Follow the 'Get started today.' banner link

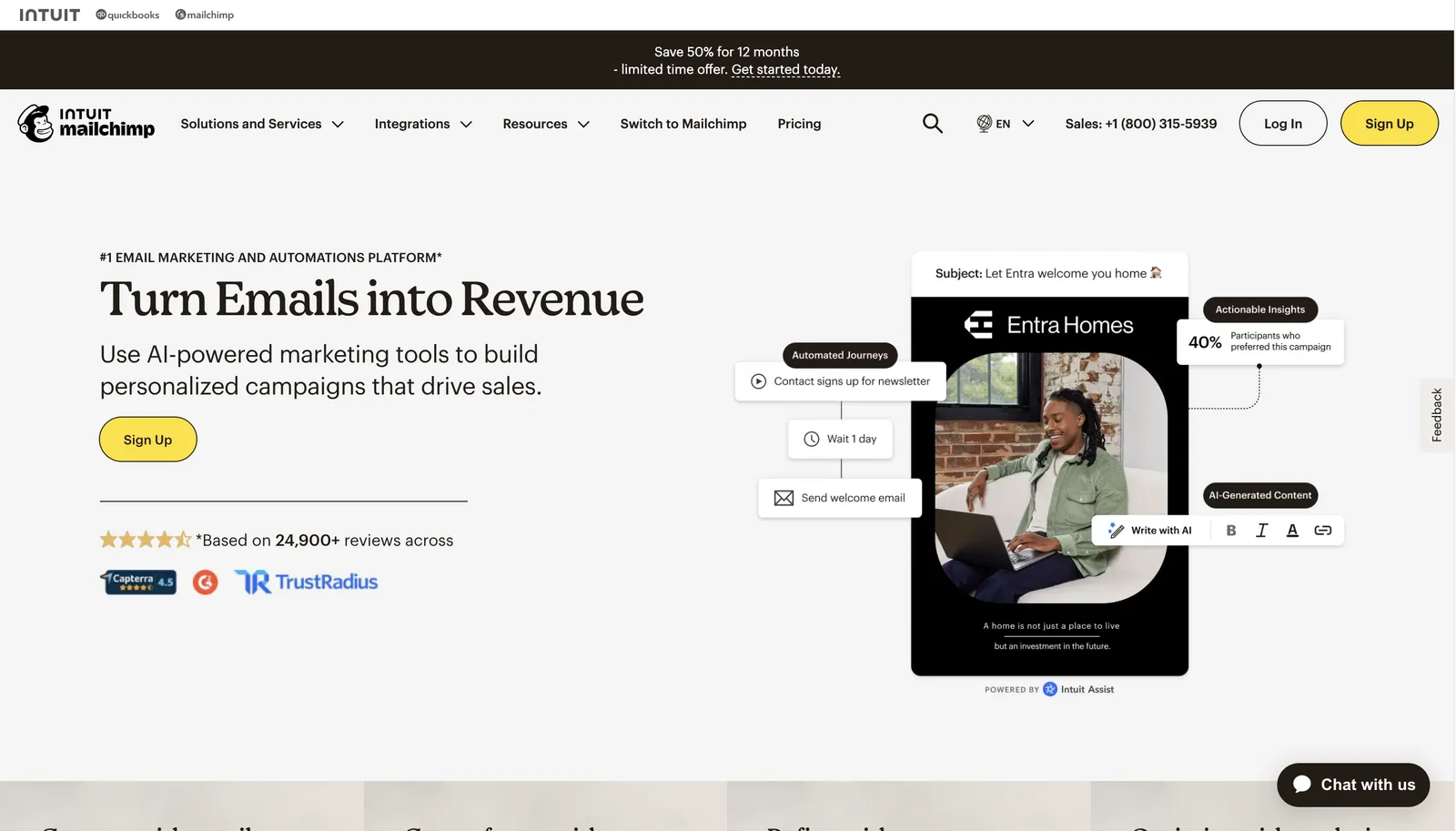pyautogui.click(x=785, y=69)
